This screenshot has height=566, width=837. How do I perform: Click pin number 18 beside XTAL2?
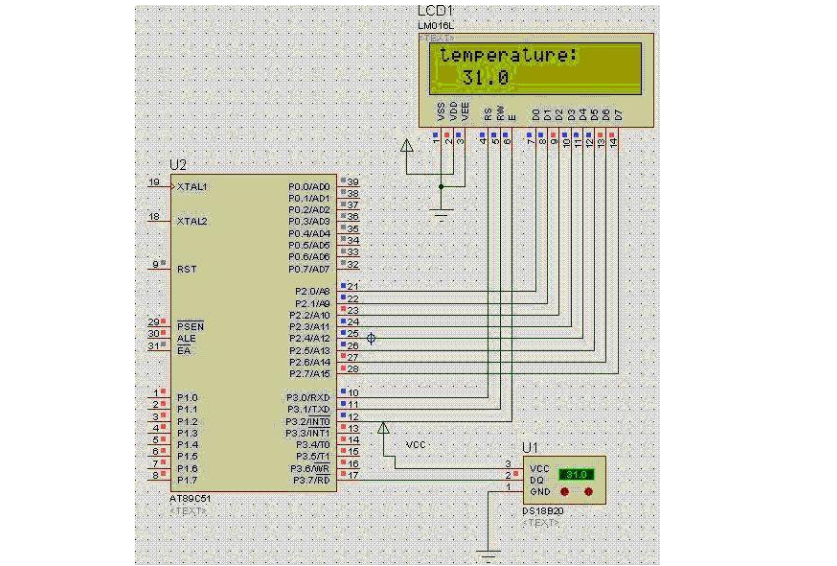coord(154,216)
